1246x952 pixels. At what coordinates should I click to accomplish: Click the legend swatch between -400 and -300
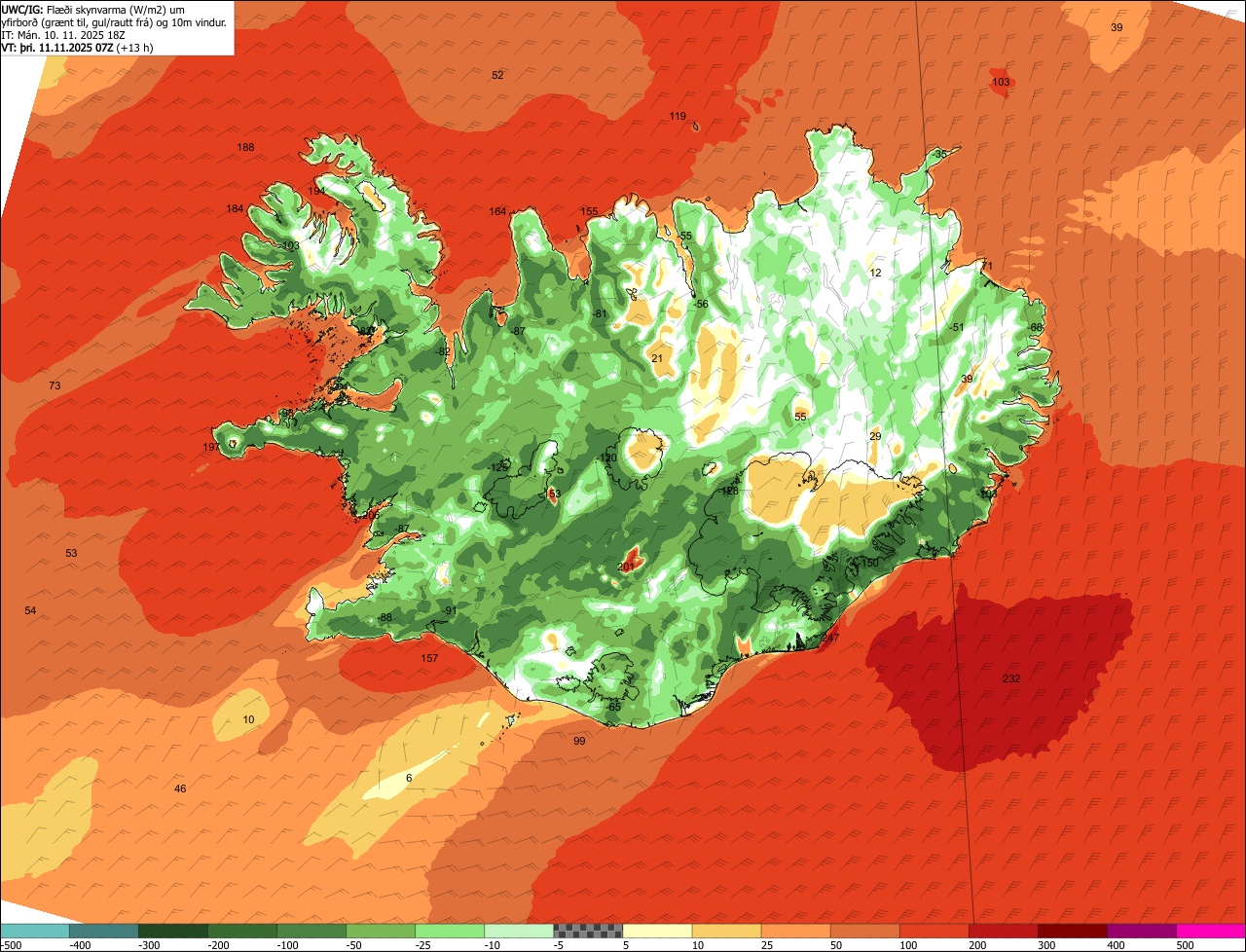(103, 930)
